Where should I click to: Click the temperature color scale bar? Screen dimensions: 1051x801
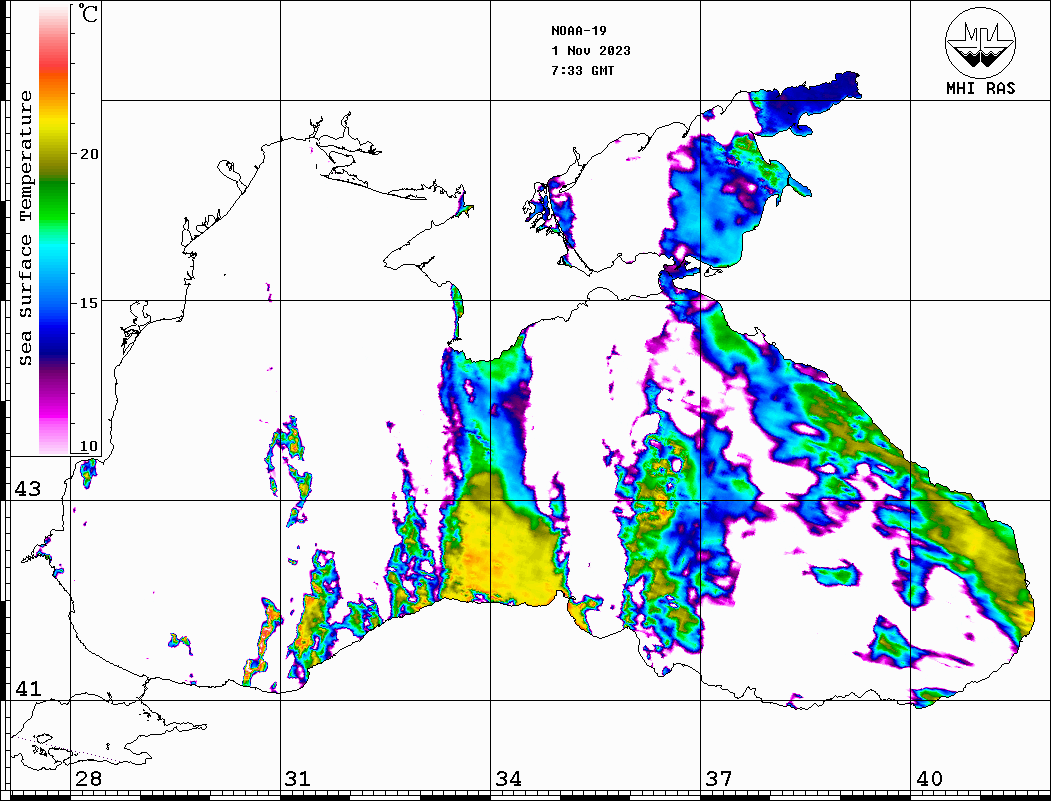(54, 229)
